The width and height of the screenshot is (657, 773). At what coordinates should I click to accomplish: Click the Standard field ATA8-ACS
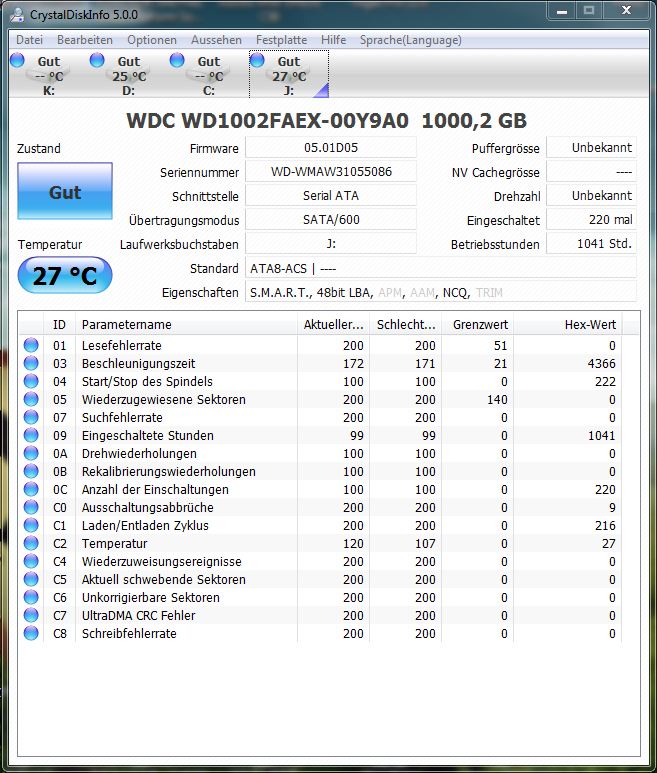point(441,268)
